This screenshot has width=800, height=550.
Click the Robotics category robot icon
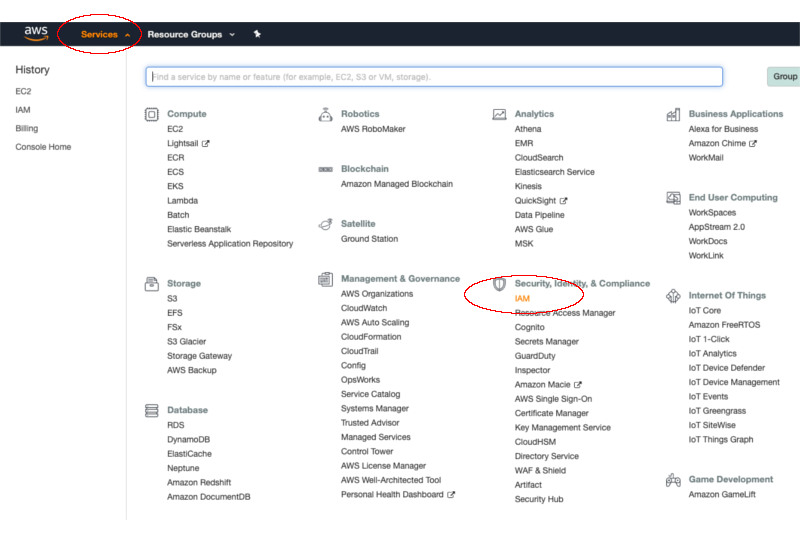[325, 114]
